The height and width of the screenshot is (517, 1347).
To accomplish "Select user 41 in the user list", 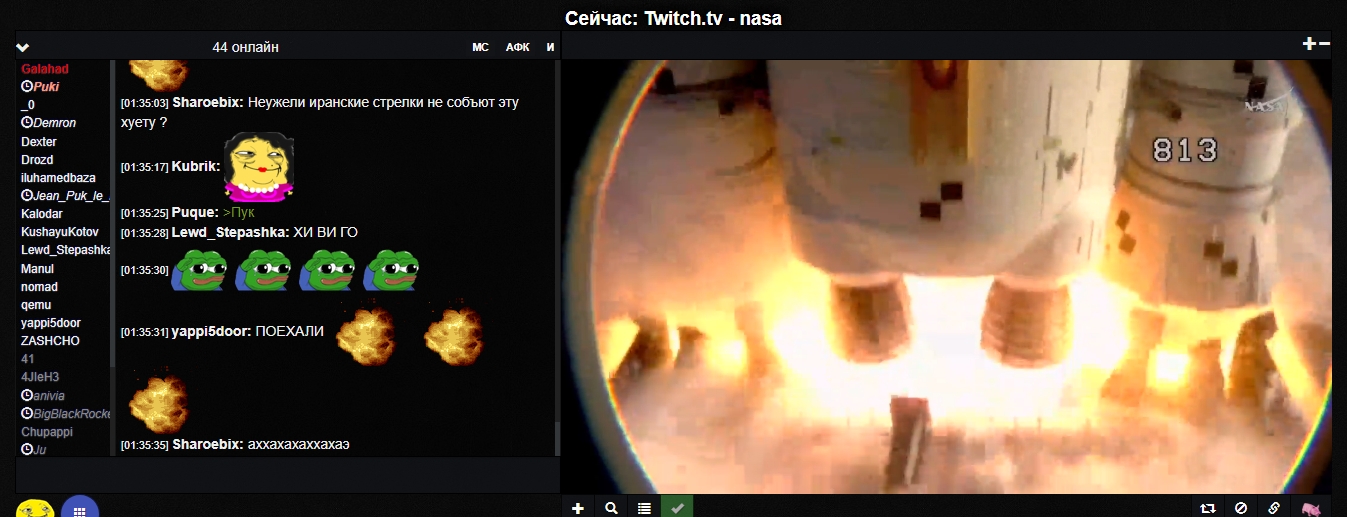I will coord(28,359).
